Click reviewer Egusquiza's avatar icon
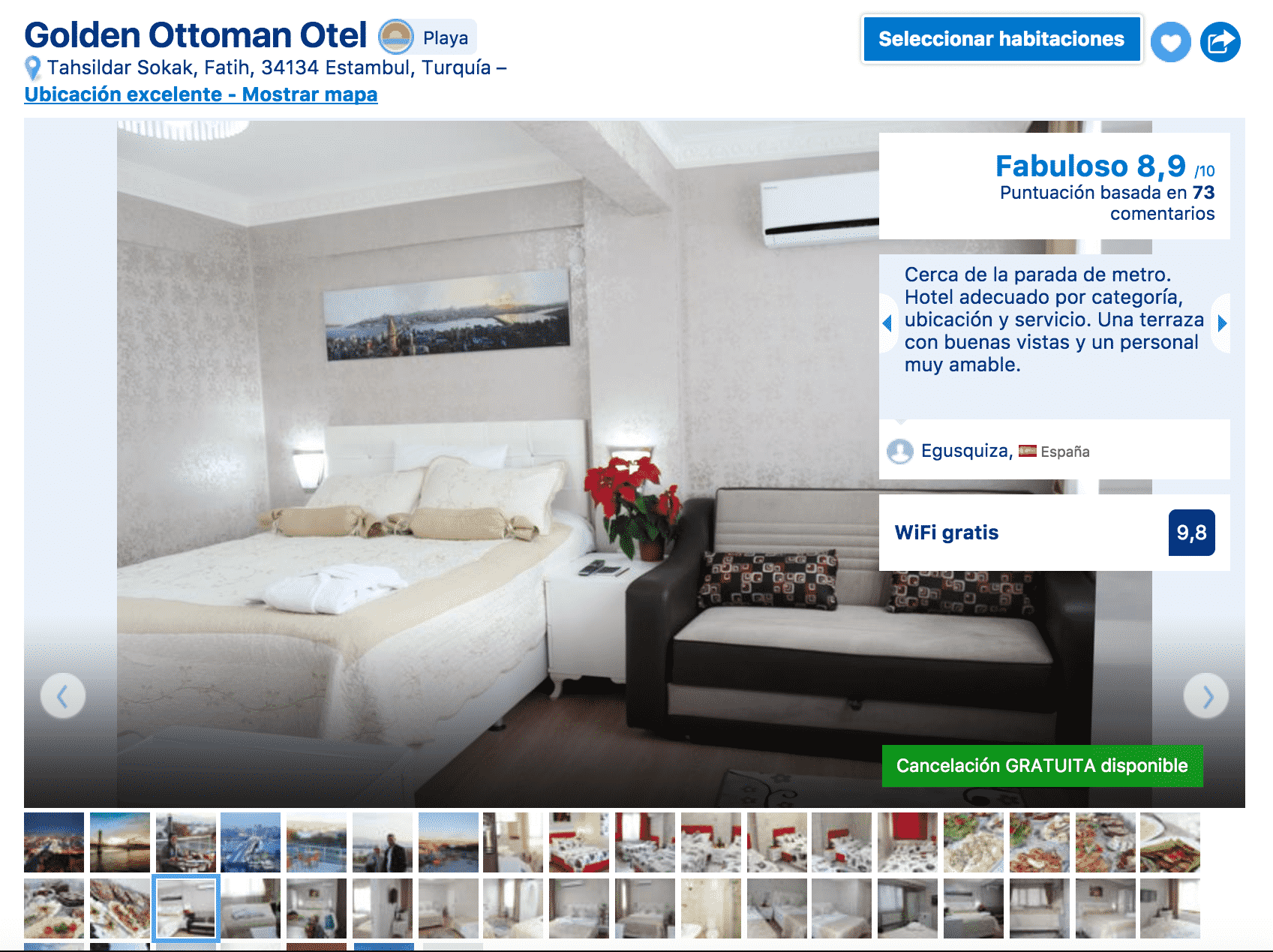The width and height of the screenshot is (1273, 952). (900, 451)
